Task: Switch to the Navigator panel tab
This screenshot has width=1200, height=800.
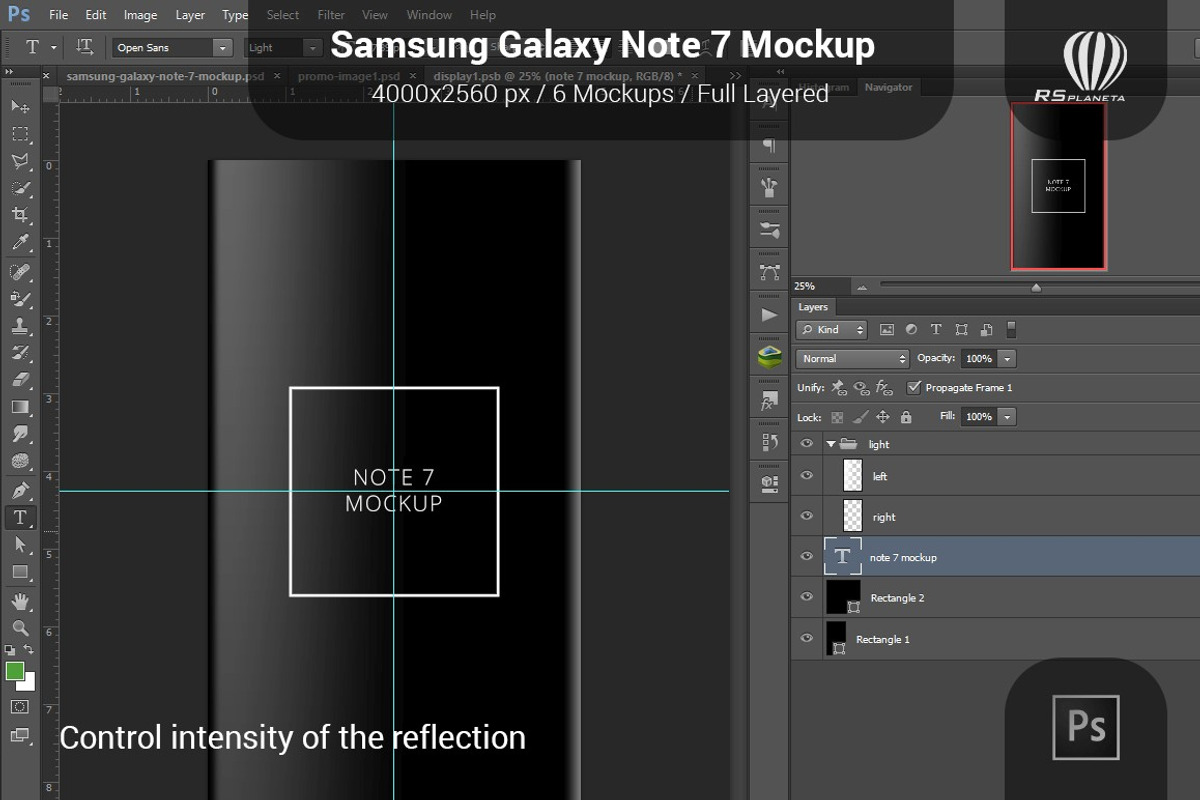Action: (x=888, y=87)
